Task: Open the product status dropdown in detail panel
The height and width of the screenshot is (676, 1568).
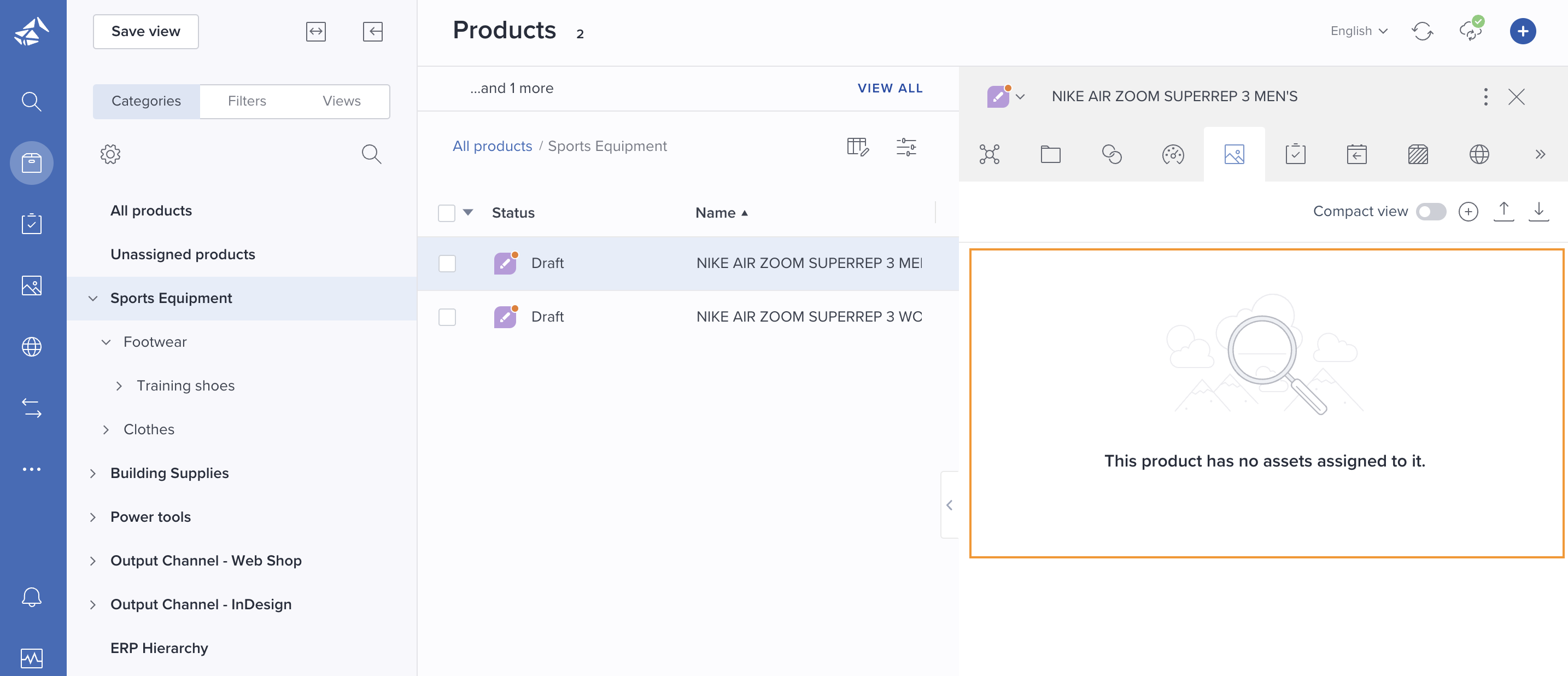Action: point(1020,97)
